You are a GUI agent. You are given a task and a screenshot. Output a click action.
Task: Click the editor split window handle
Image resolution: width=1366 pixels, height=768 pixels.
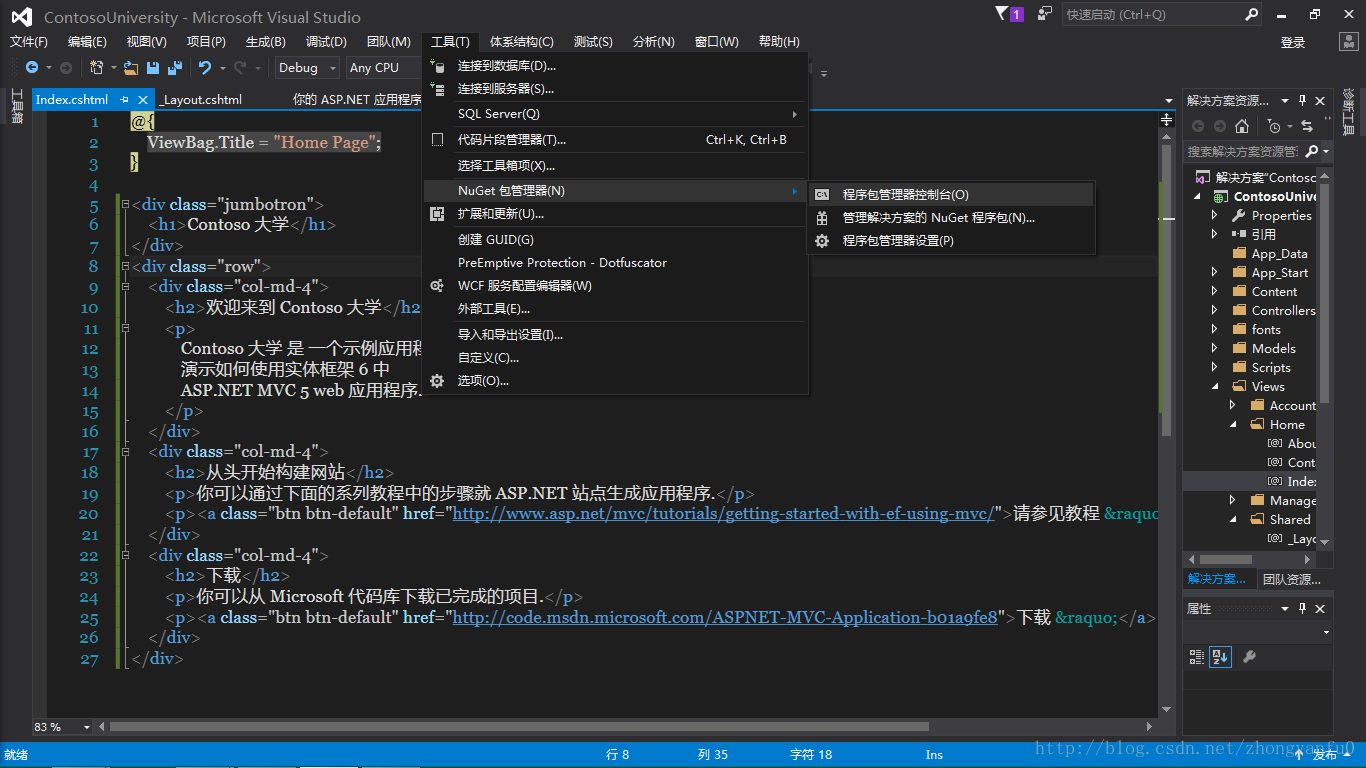[1167, 120]
